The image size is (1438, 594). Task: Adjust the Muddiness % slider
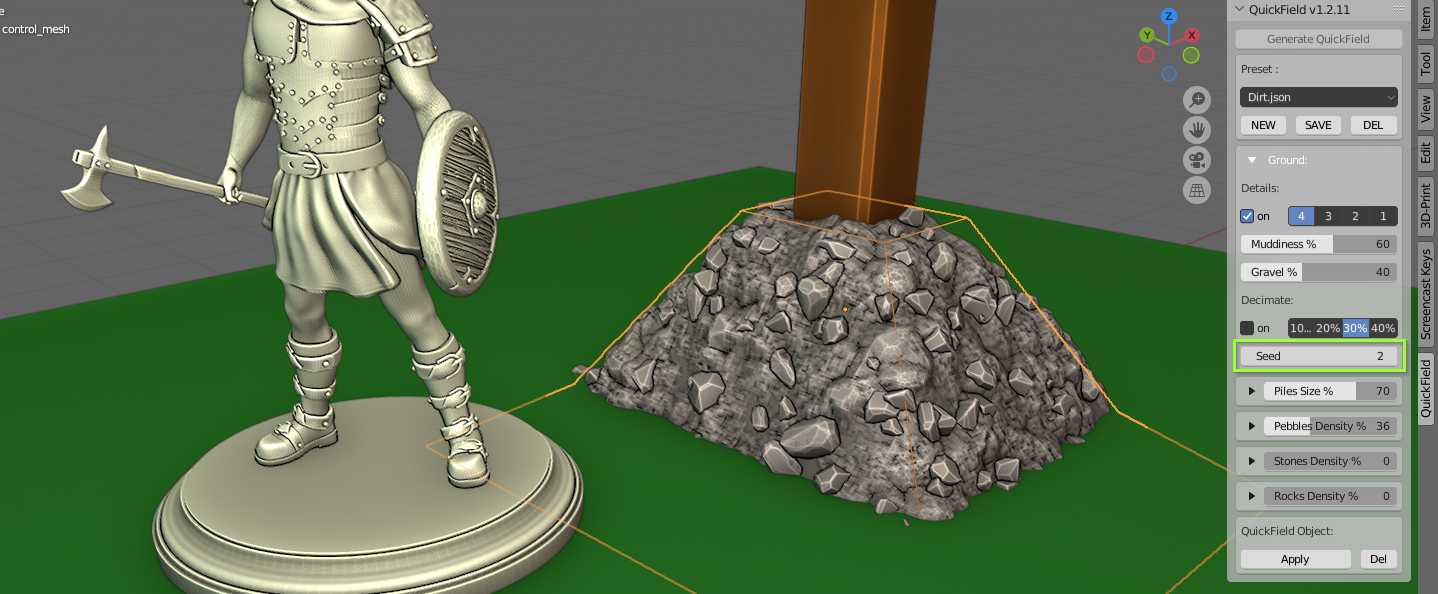[1319, 244]
